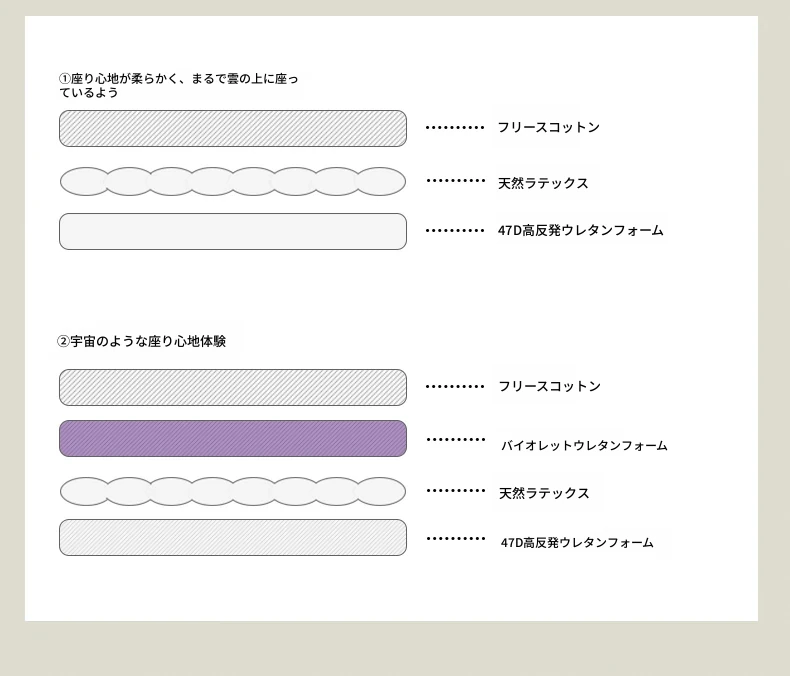Click dotted line beside bottom 47D foam label
The image size is (790, 676).
455,538
